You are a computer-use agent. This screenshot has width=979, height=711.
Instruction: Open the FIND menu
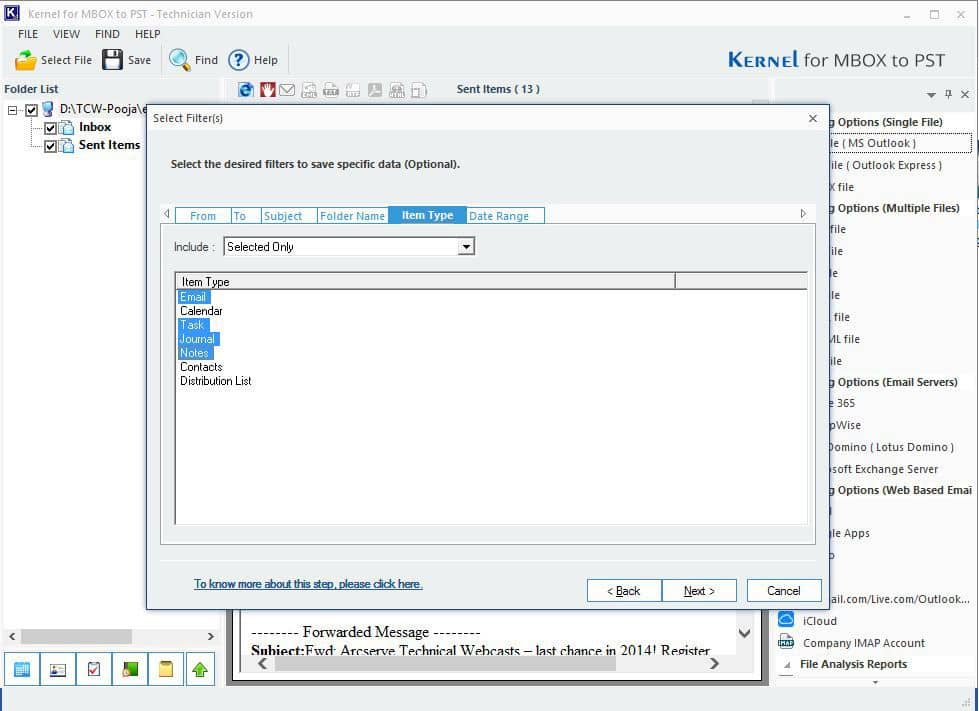[107, 34]
